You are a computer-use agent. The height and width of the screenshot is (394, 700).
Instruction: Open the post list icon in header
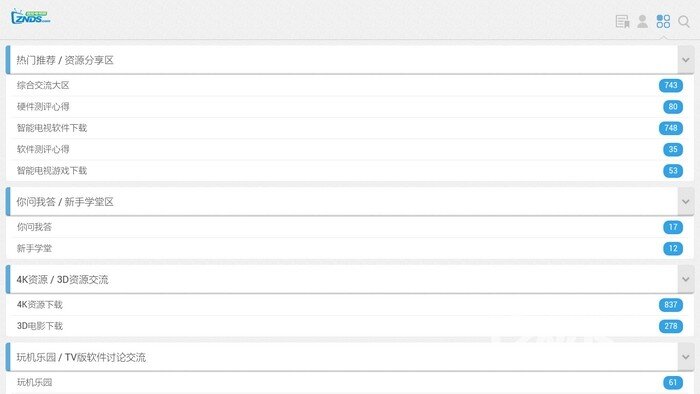tap(622, 21)
